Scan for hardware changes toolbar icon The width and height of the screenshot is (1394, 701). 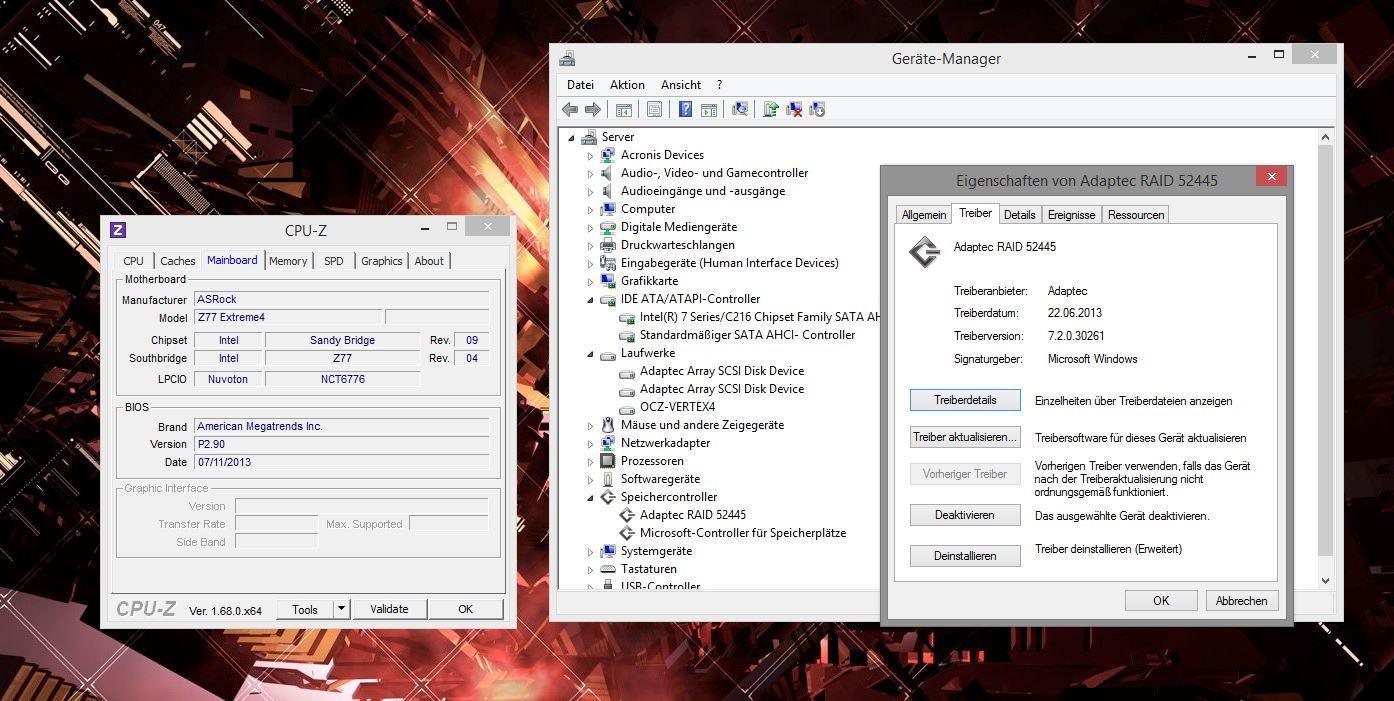[740, 110]
